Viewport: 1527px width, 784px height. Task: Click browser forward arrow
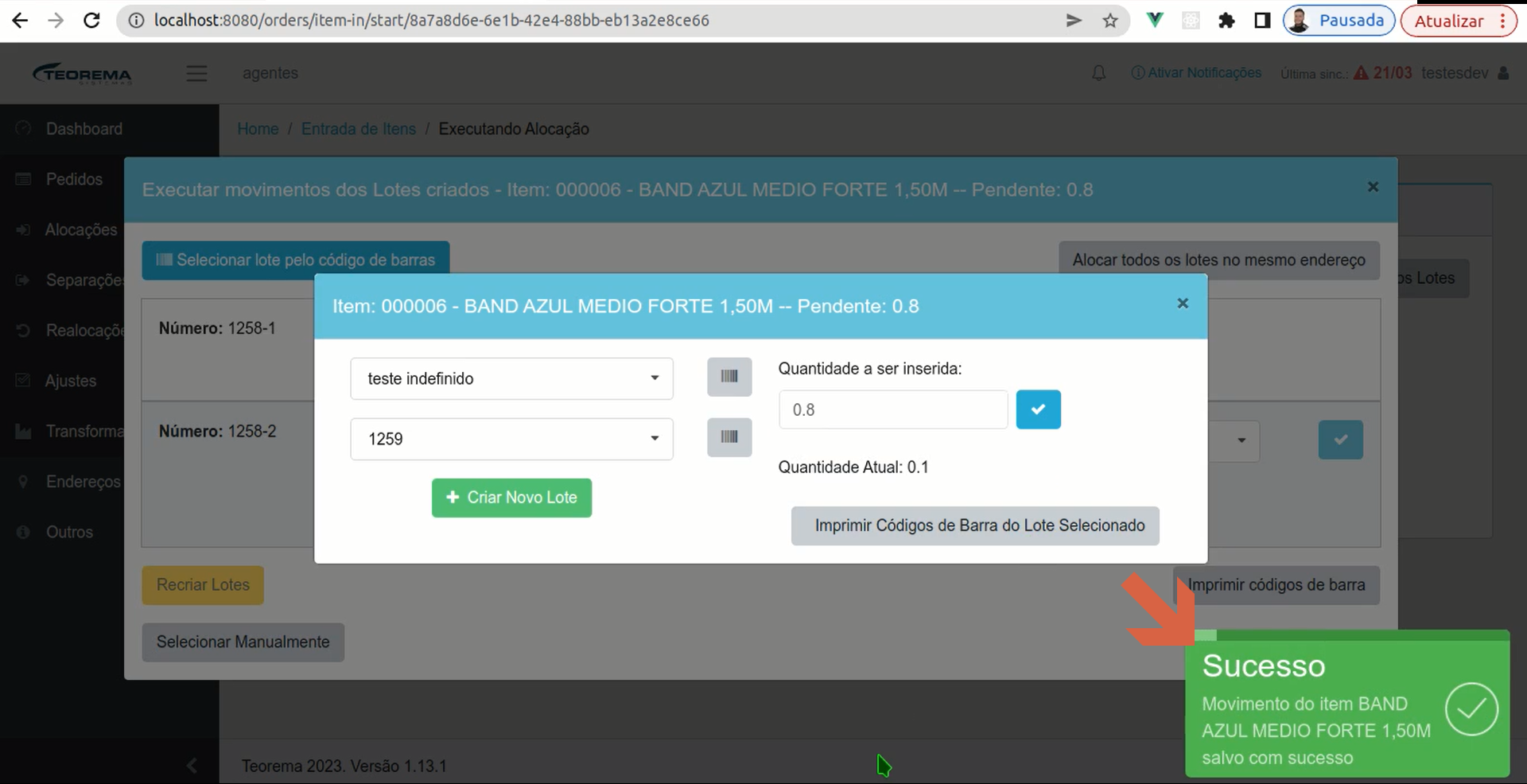pyautogui.click(x=56, y=21)
